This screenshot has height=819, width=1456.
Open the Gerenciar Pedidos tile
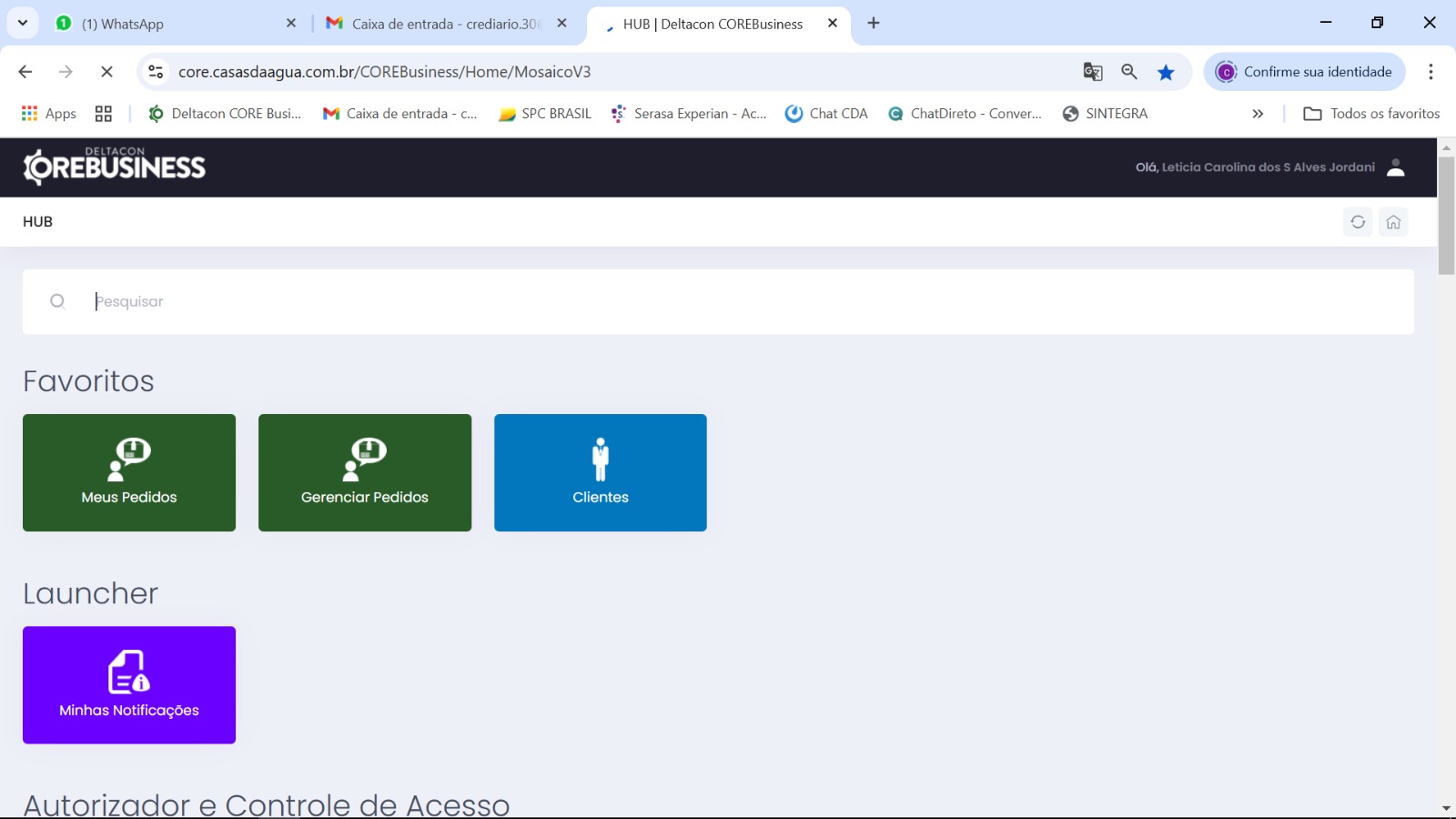pyautogui.click(x=365, y=472)
